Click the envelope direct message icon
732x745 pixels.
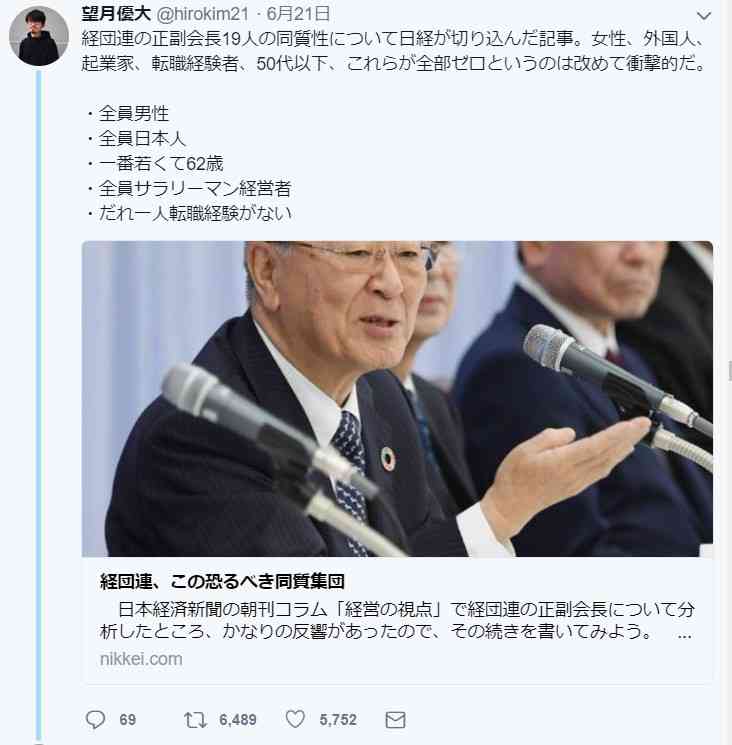395,720
